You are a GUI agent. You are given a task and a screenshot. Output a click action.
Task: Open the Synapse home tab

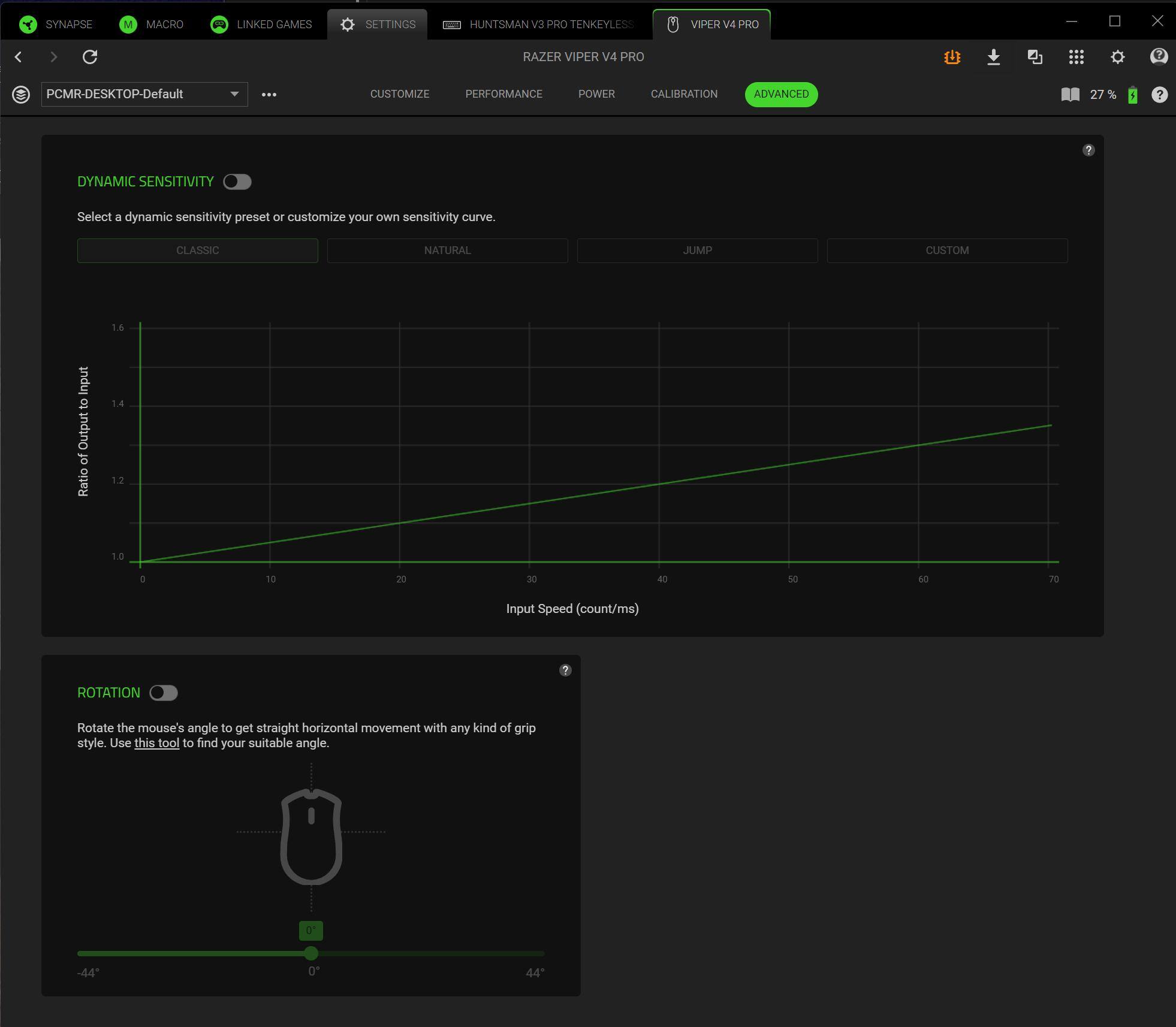tap(56, 25)
